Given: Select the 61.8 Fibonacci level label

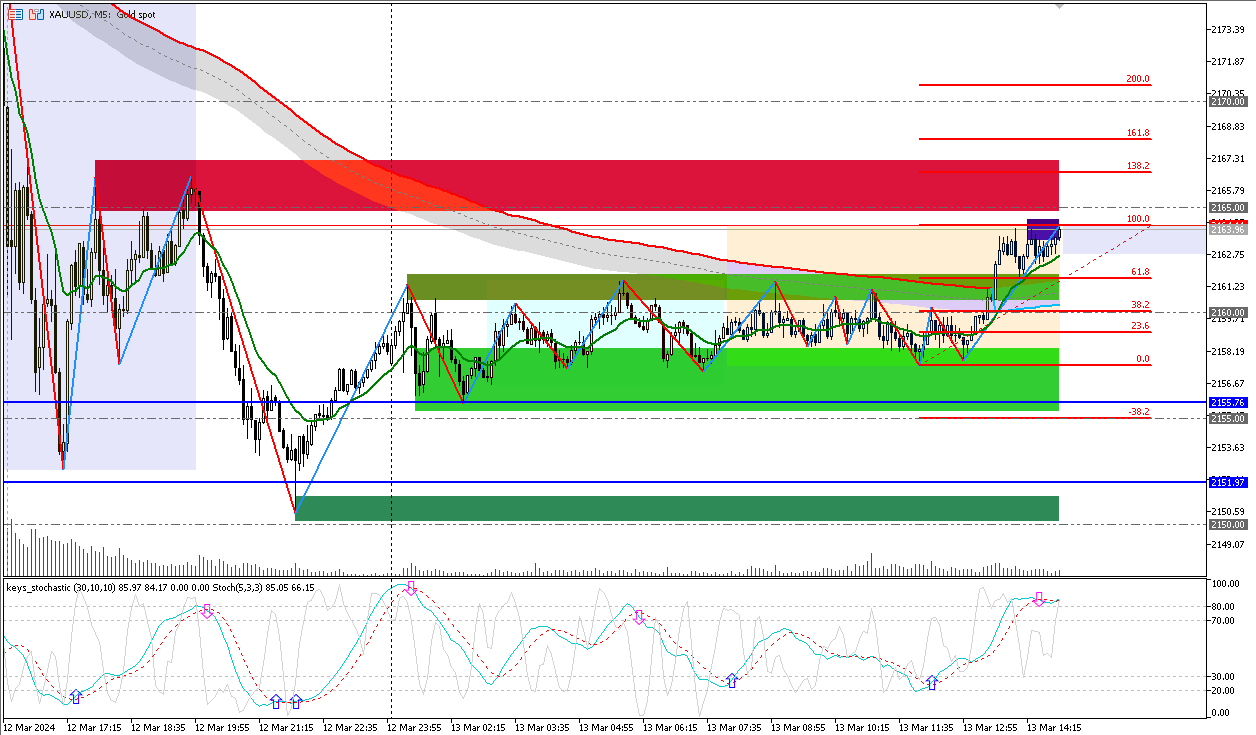Looking at the screenshot, I should 1140,272.
